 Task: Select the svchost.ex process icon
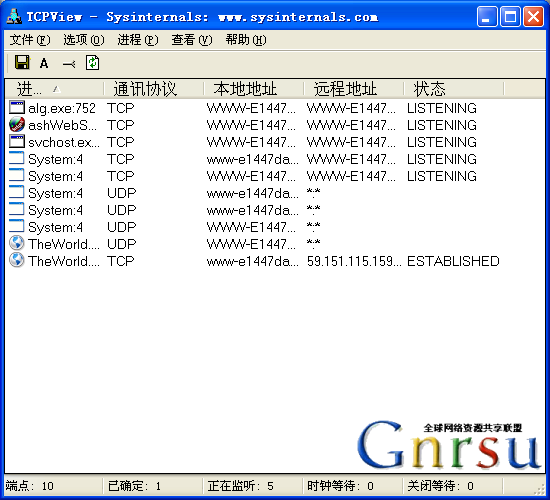[x=17, y=141]
